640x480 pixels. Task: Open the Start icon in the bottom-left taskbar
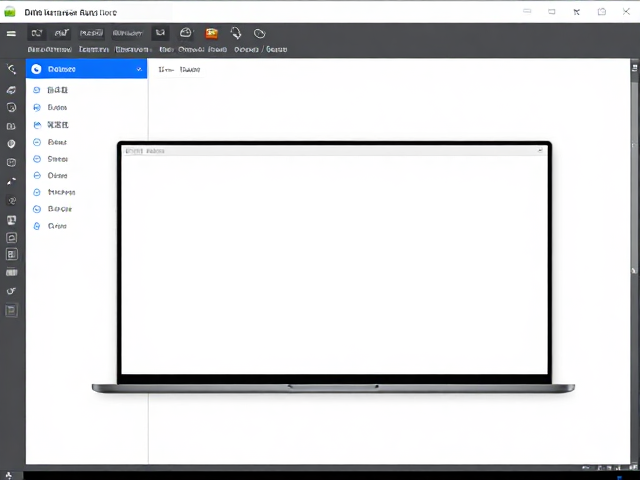[x=9, y=476]
